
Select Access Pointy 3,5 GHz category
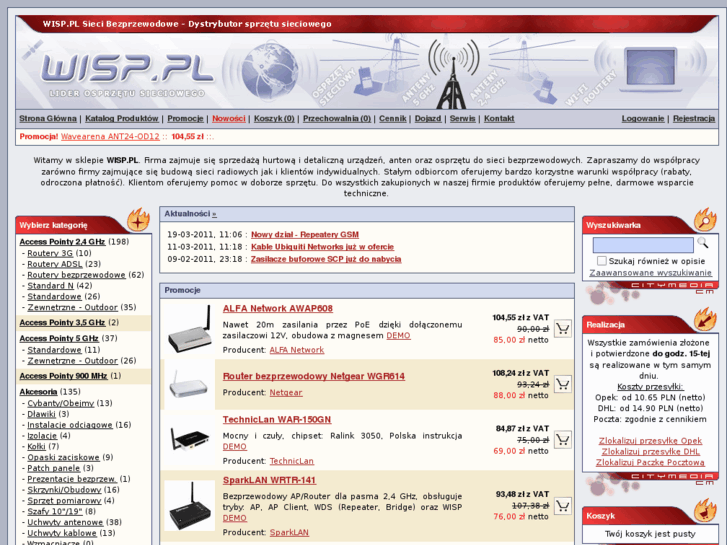pos(62,322)
